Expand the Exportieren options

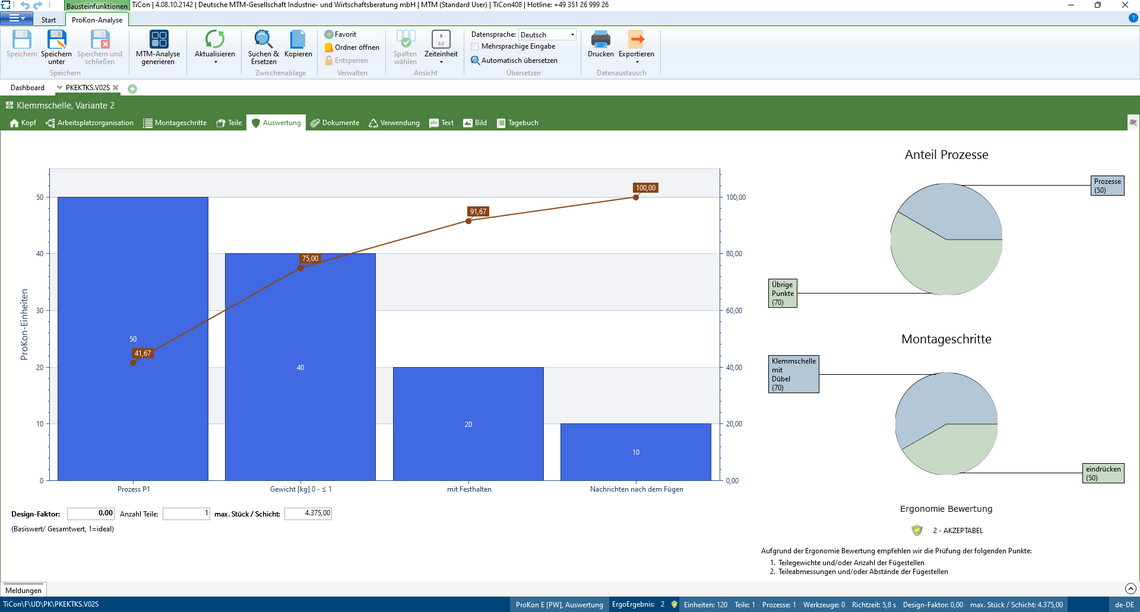[x=636, y=62]
